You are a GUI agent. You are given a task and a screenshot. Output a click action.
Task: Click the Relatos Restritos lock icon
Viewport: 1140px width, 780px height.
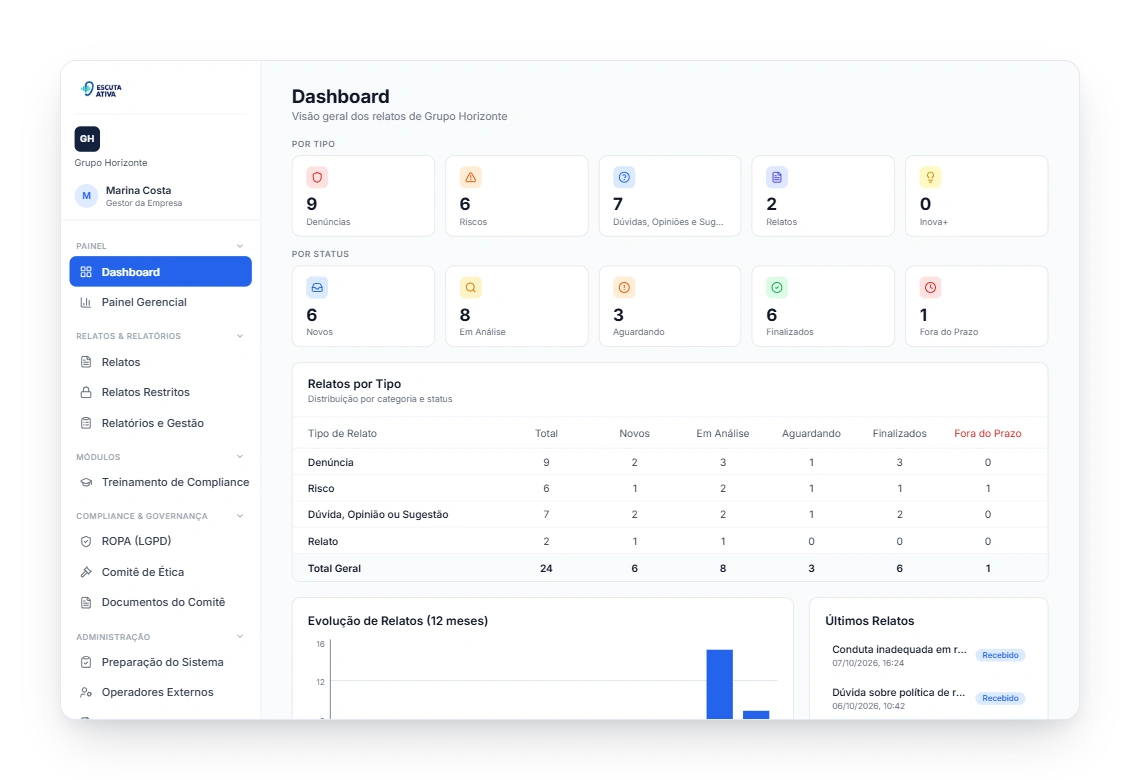pyautogui.click(x=86, y=393)
